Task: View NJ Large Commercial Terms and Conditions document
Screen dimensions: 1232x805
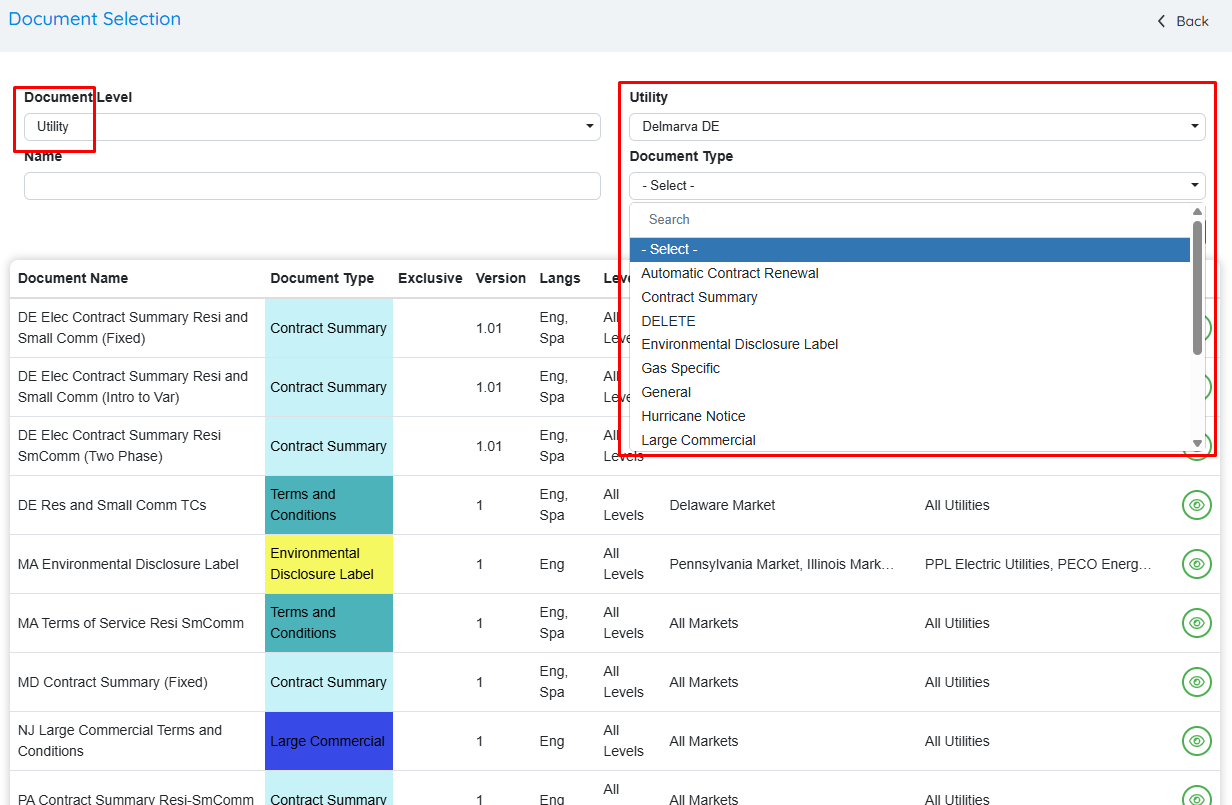Action: pos(1196,741)
